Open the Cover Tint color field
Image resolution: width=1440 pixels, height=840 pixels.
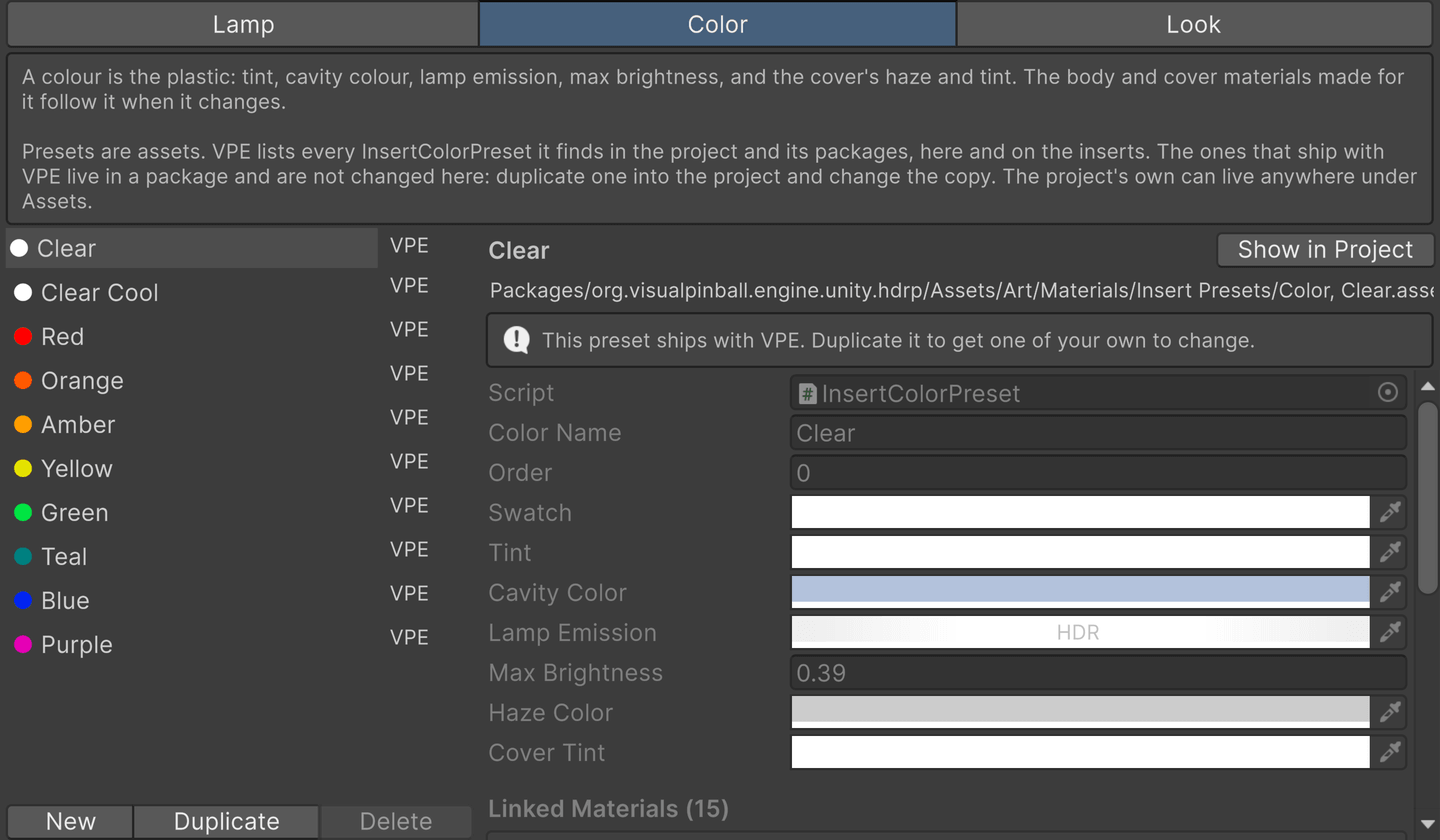coord(1080,752)
